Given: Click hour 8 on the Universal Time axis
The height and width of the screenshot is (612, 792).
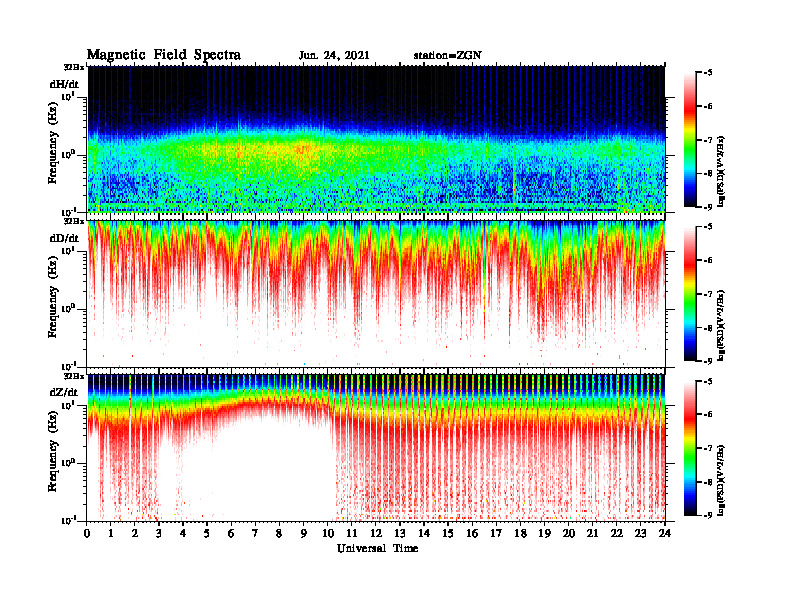Looking at the screenshot, I should 279,534.
